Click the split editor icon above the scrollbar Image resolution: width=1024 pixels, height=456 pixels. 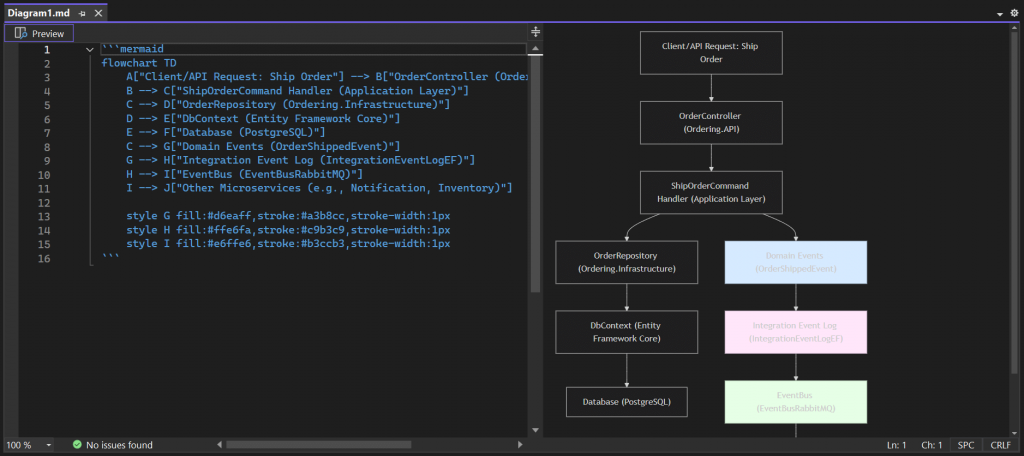coord(536,31)
